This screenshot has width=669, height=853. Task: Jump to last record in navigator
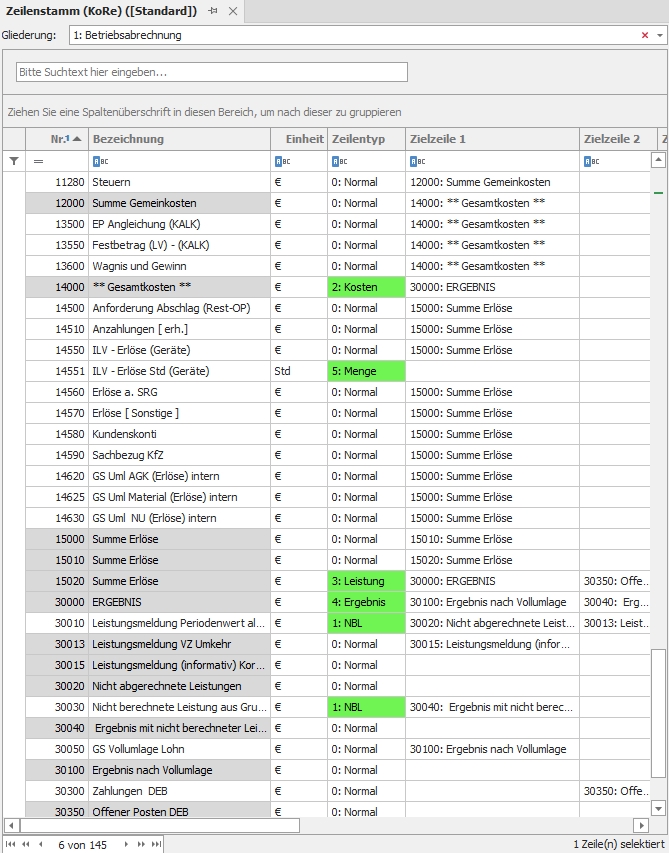click(157, 845)
